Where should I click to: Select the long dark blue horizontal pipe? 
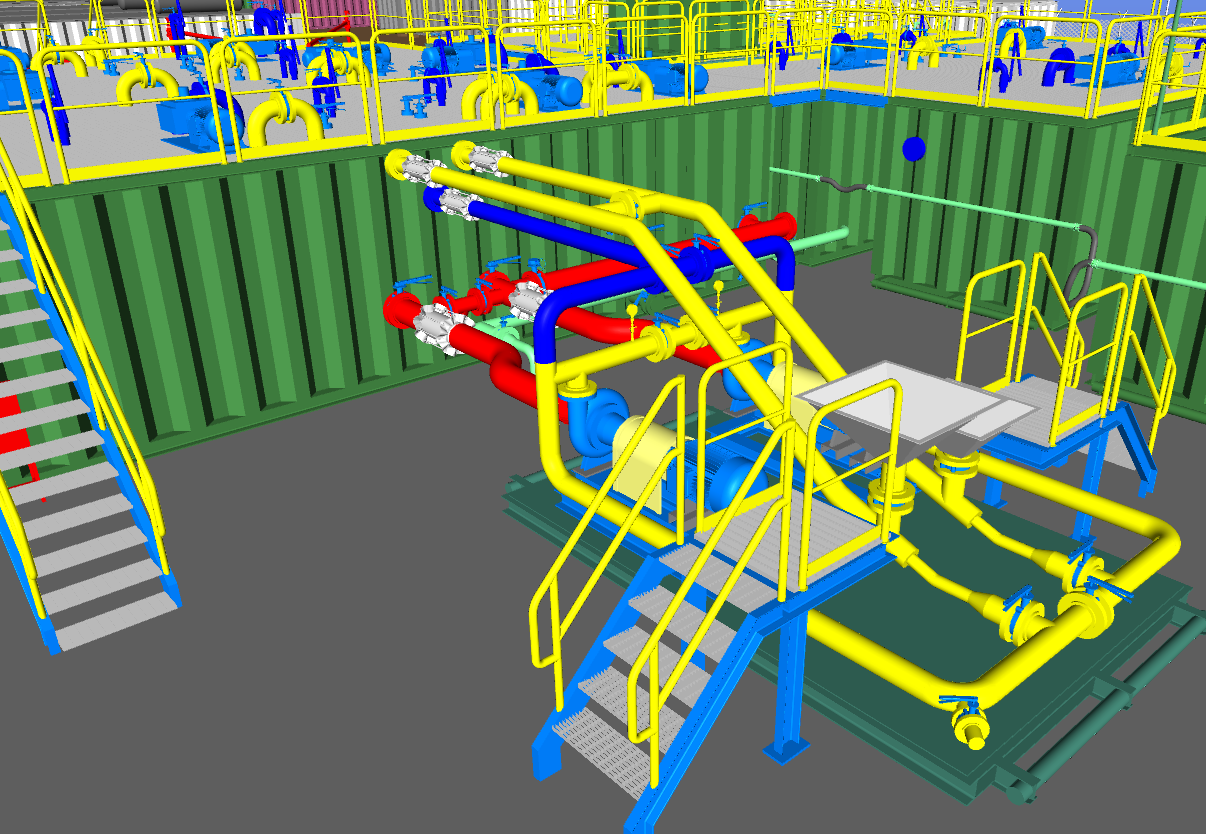point(610,236)
